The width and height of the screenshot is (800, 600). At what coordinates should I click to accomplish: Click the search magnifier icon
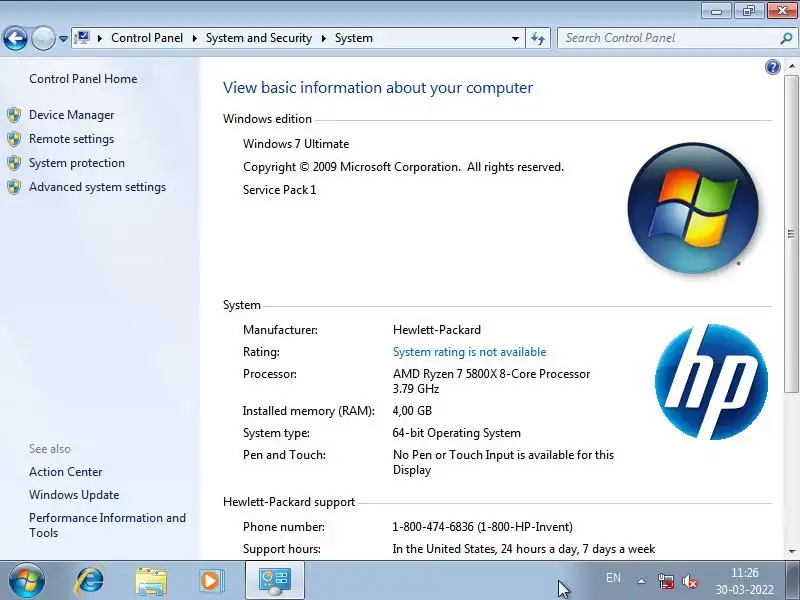coord(786,38)
